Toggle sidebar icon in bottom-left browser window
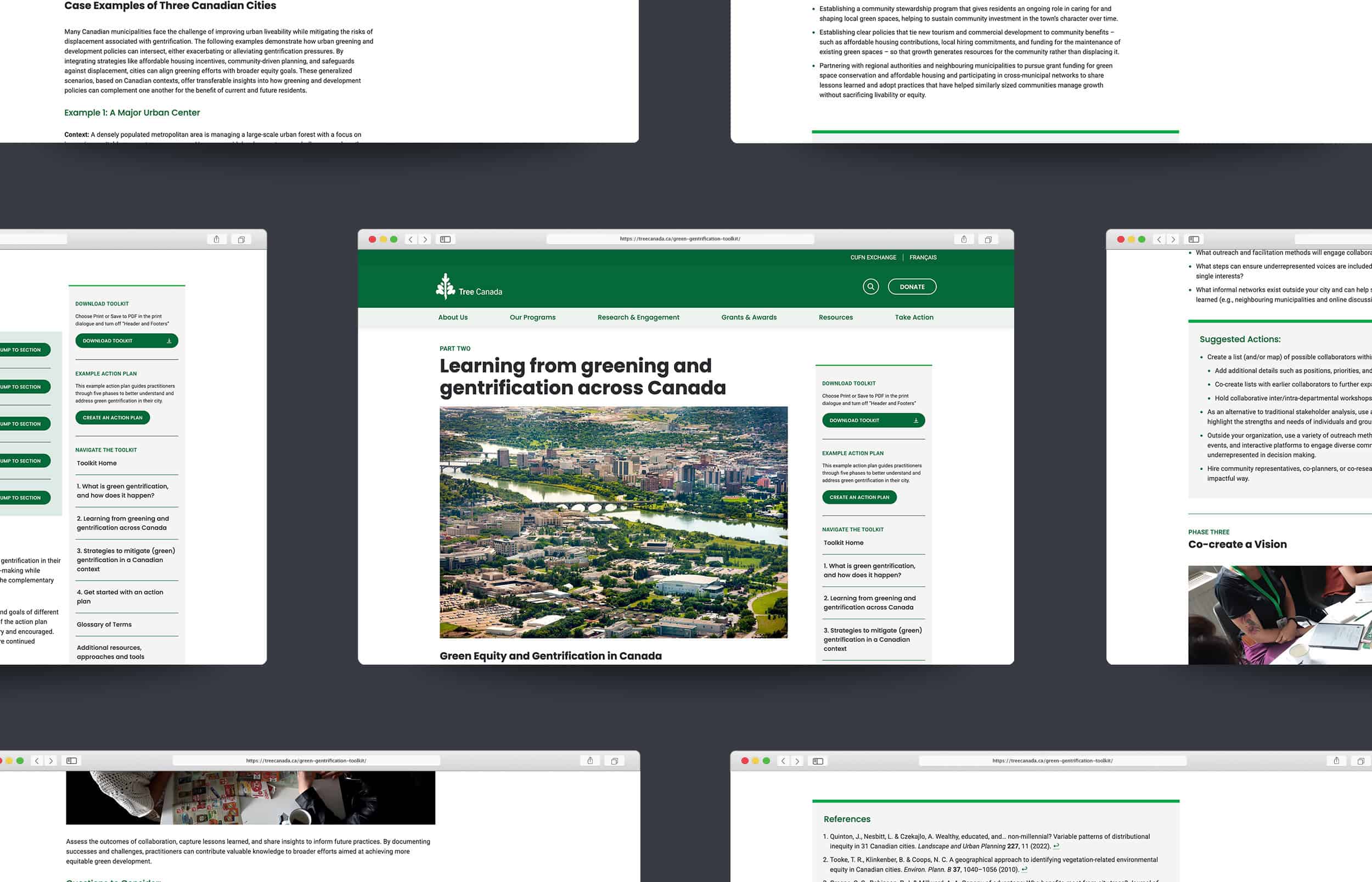Screen dimensions: 1372x882 pos(71,761)
